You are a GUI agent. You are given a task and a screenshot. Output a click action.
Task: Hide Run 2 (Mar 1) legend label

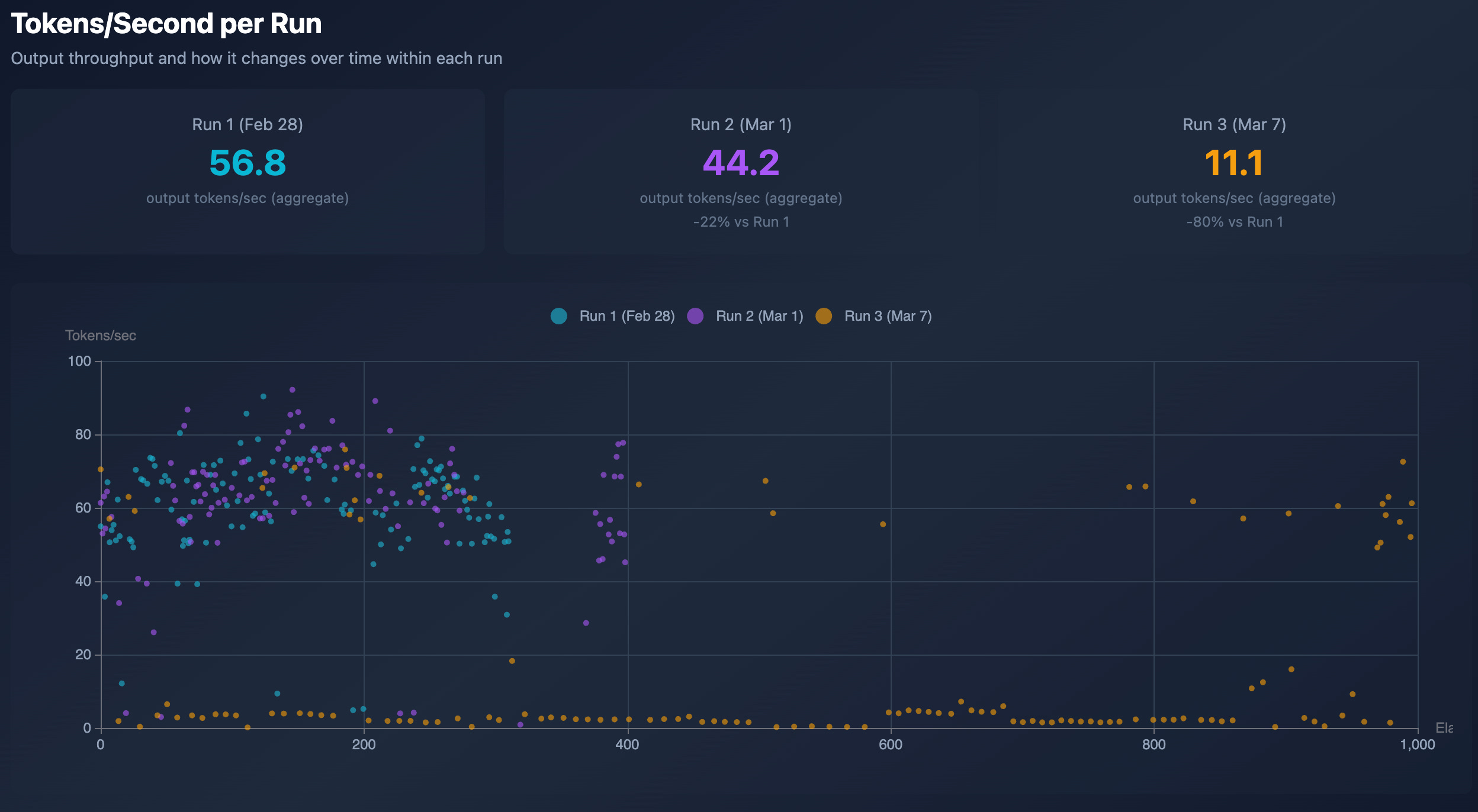[x=759, y=316]
